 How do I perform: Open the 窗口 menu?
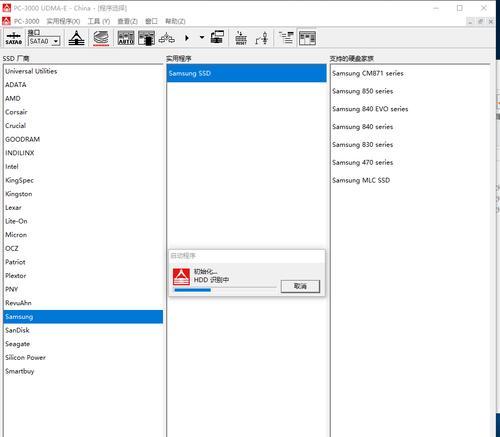(151, 21)
